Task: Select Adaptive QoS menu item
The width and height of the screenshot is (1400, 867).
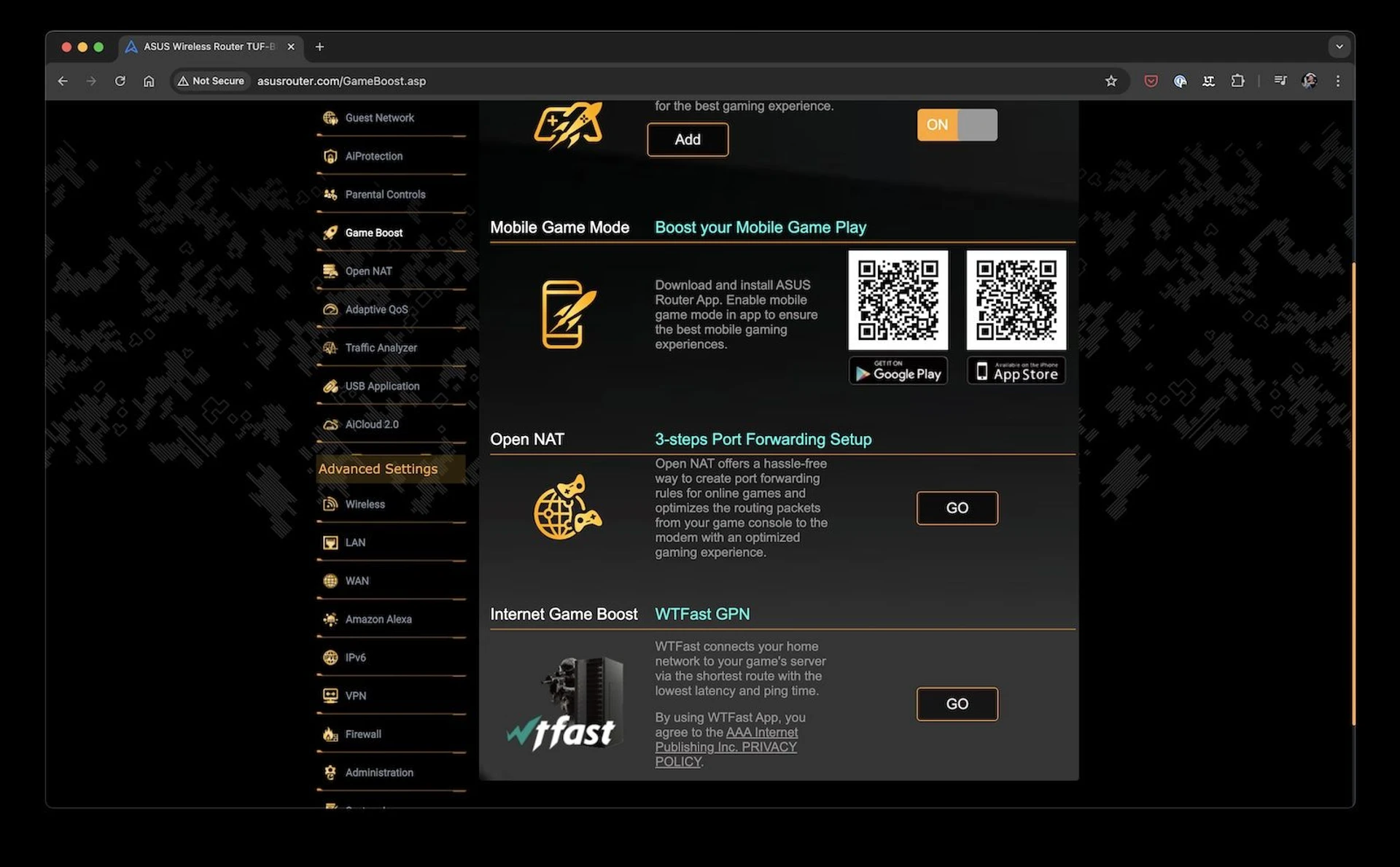Action: (x=391, y=309)
